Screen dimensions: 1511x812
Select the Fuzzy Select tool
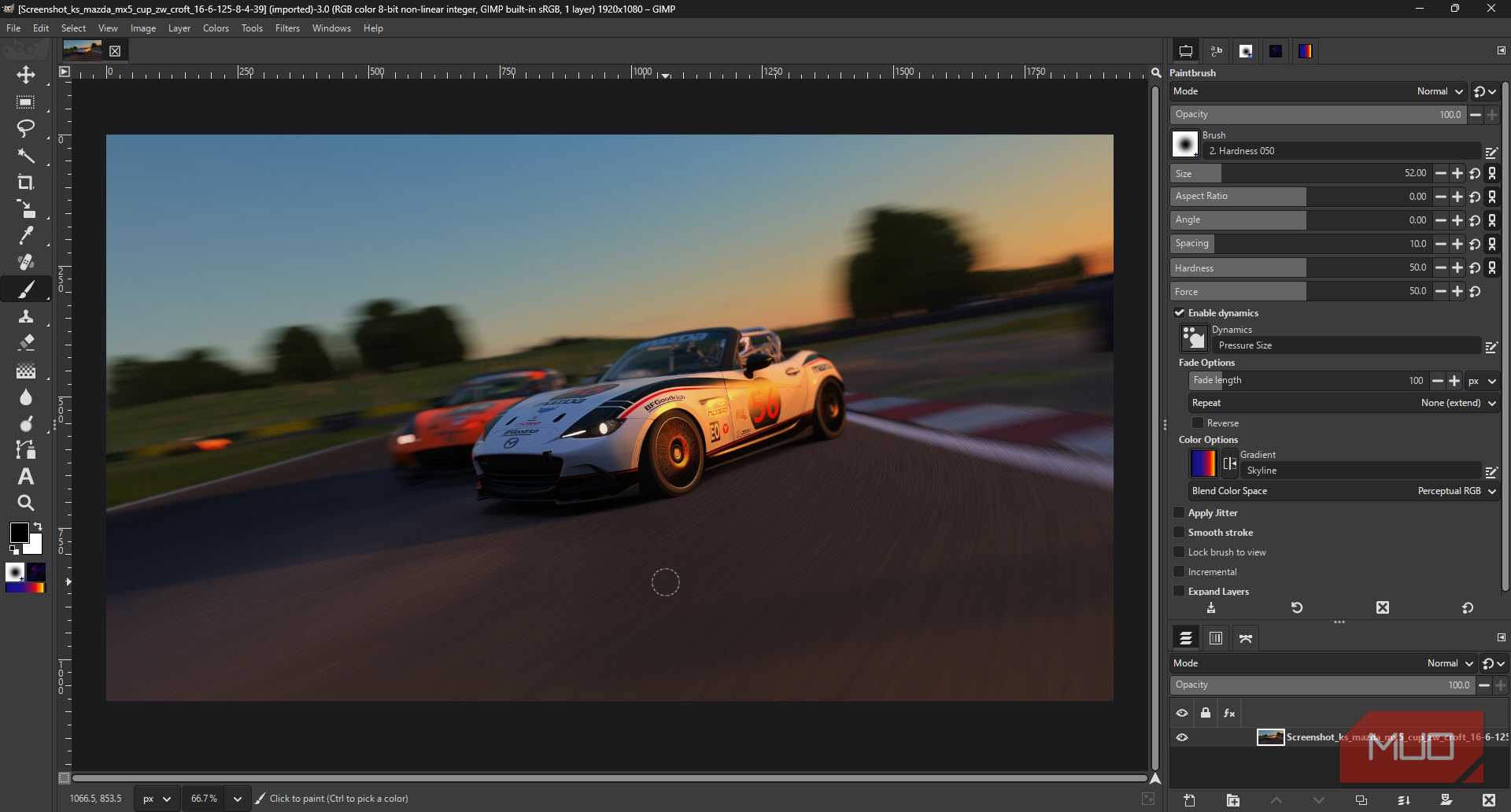[26, 156]
